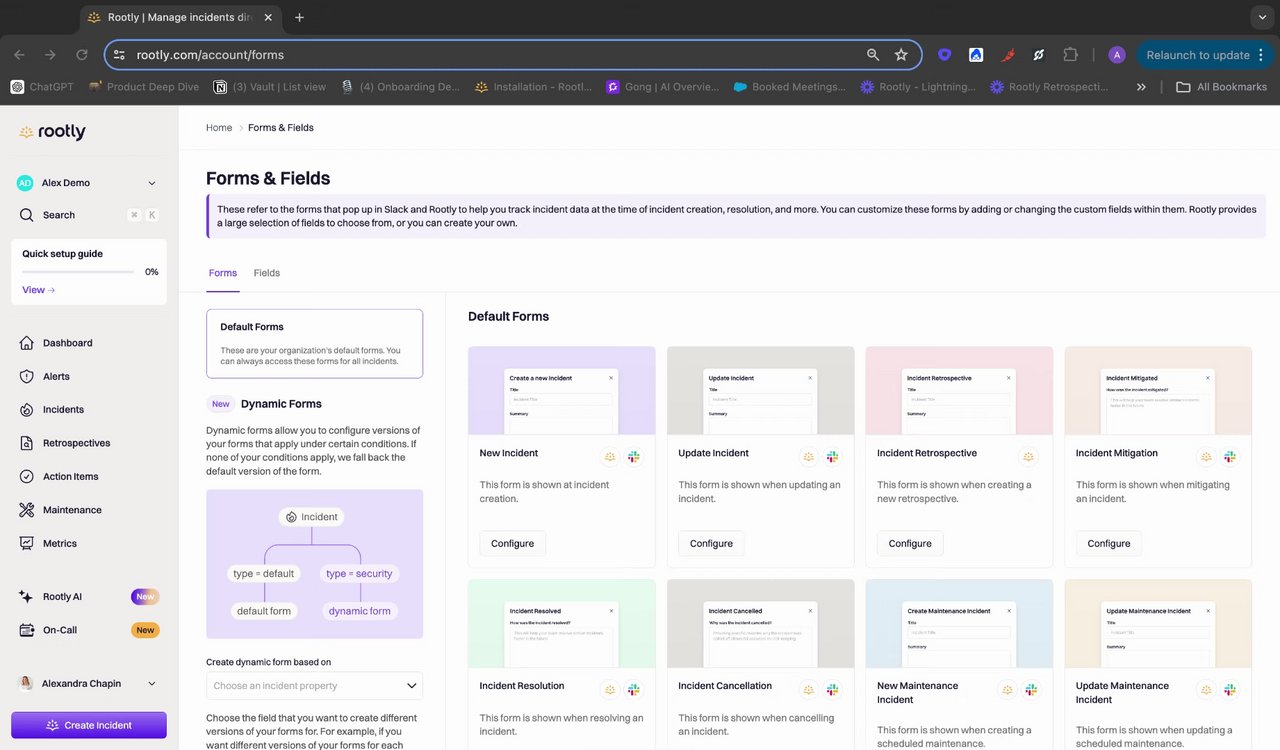Click the dynamic form diagram

(314, 564)
